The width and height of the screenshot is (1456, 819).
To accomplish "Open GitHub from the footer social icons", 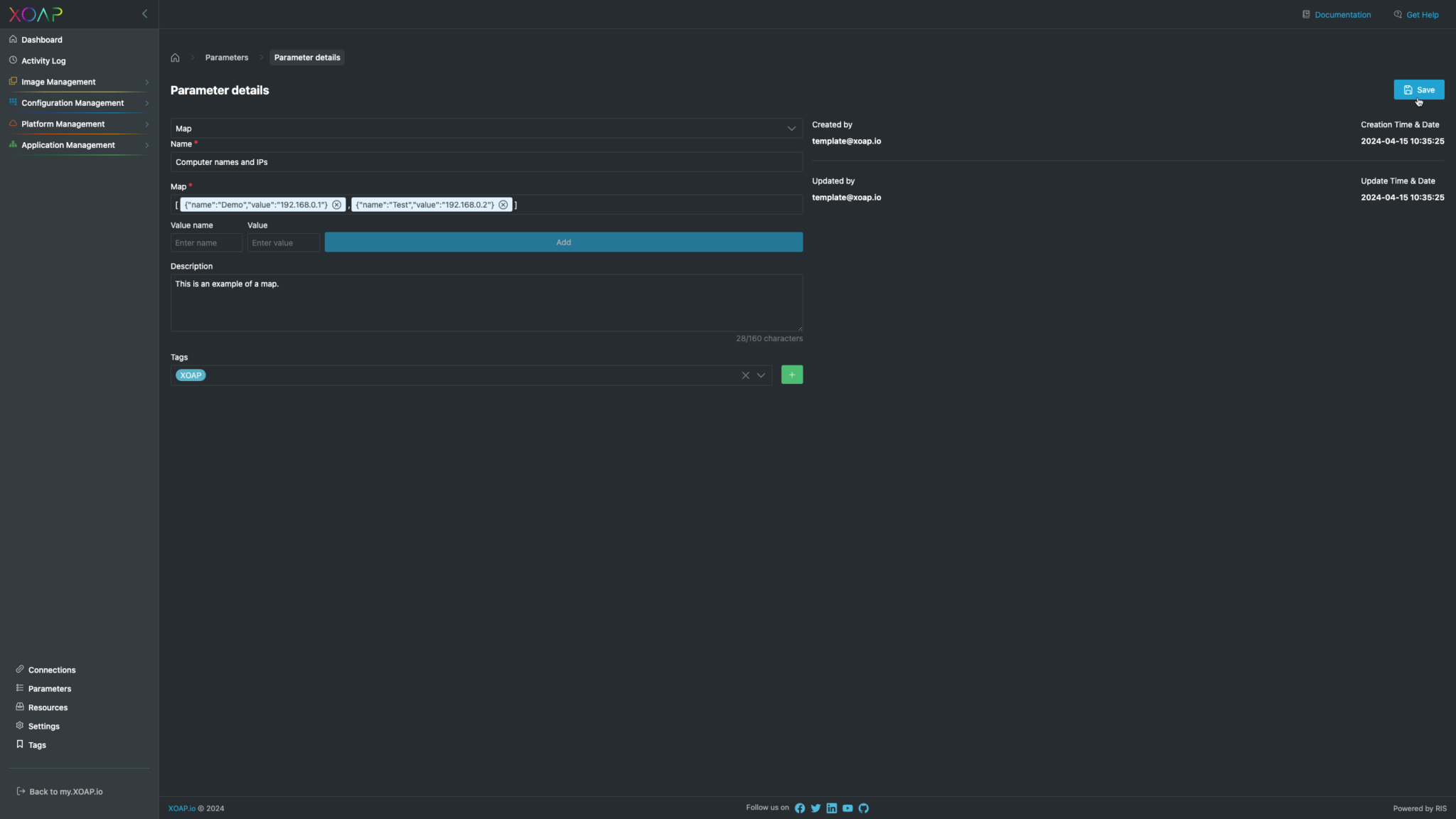I will (864, 808).
